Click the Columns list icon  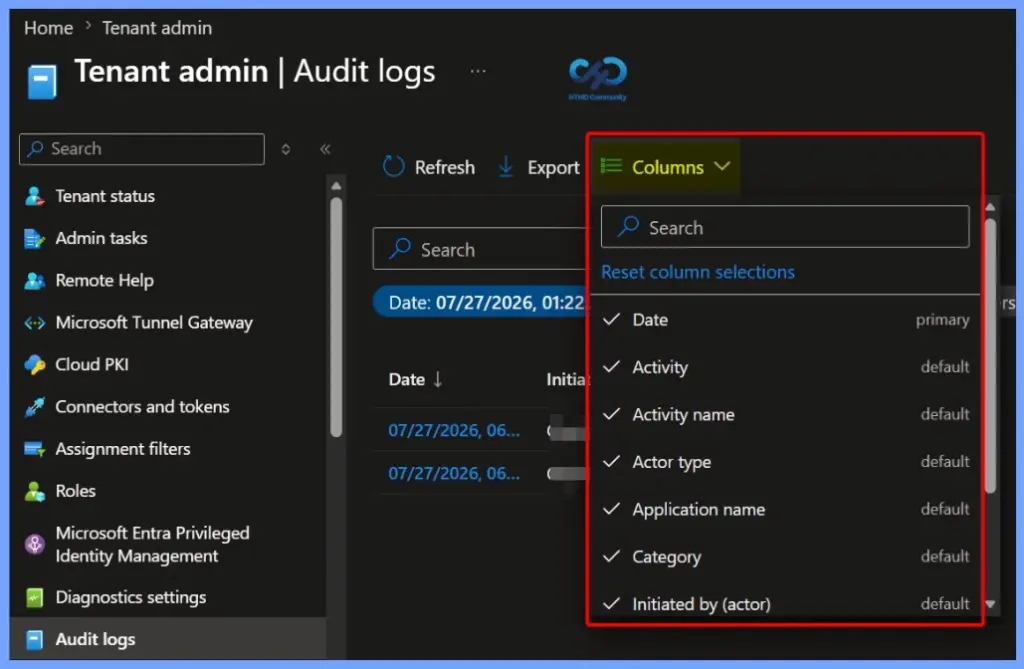tap(611, 167)
